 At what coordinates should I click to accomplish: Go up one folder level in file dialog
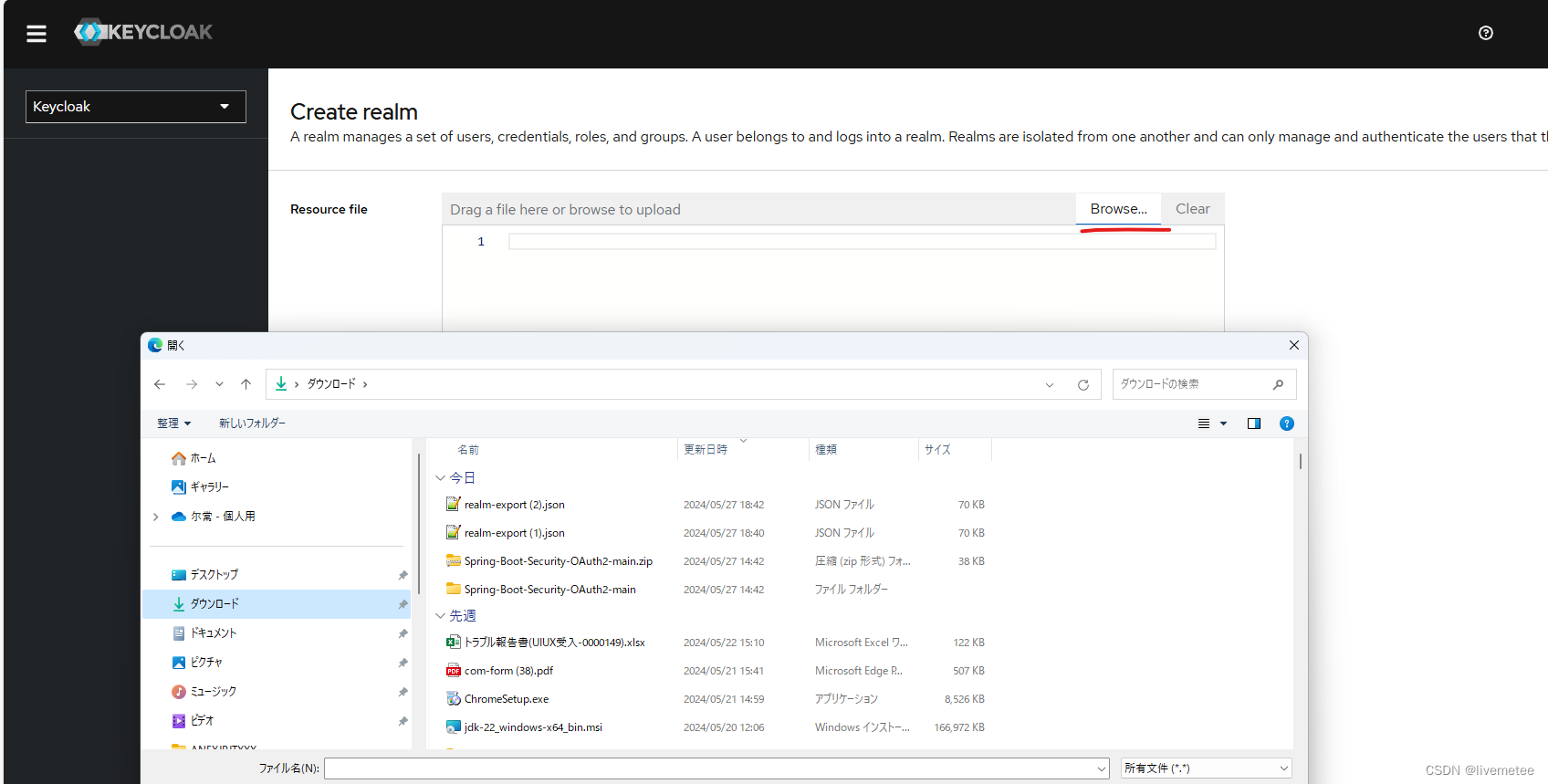[246, 384]
